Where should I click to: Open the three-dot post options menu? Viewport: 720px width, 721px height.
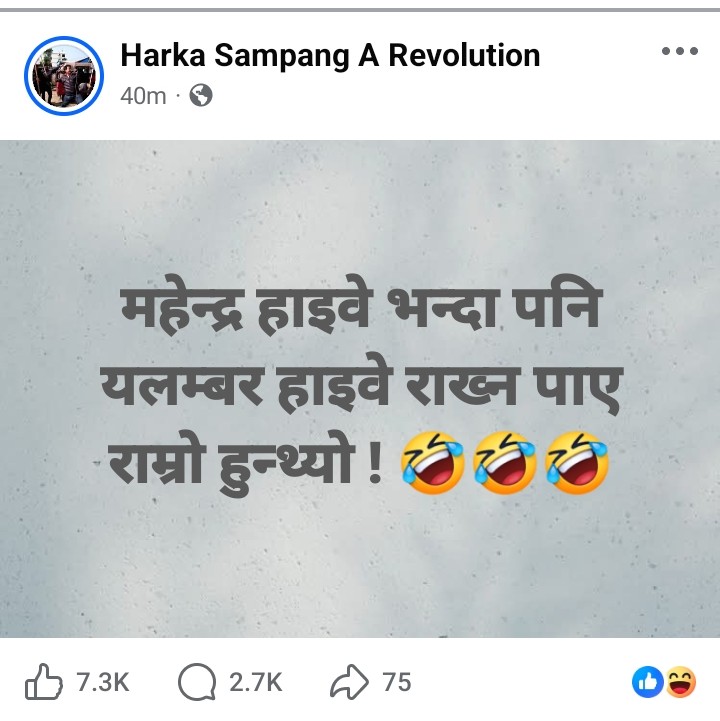(680, 51)
